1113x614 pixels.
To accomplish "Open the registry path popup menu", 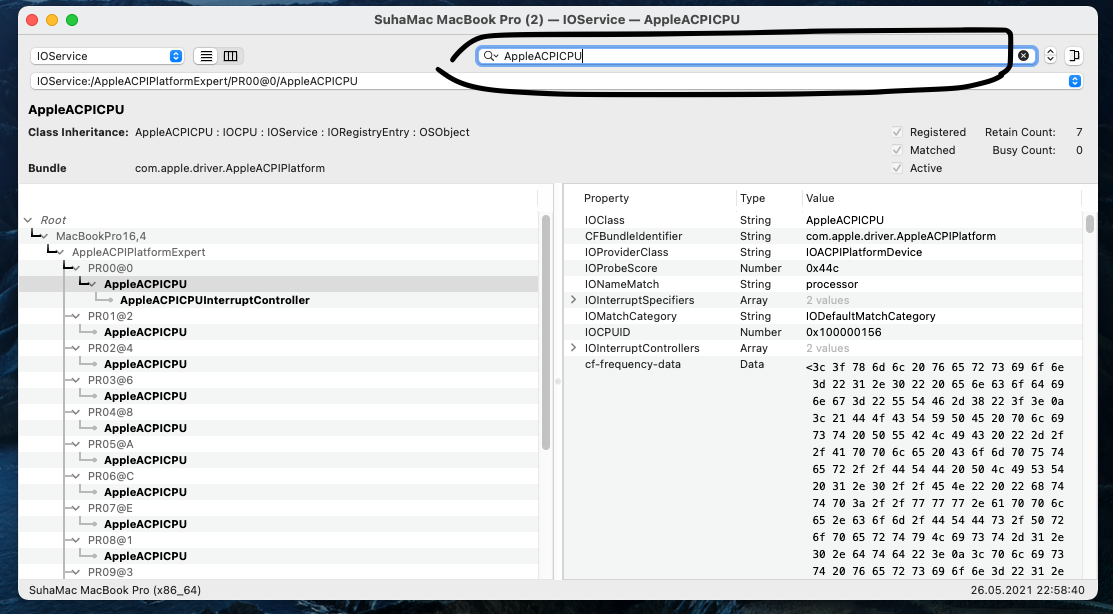I will point(1075,81).
